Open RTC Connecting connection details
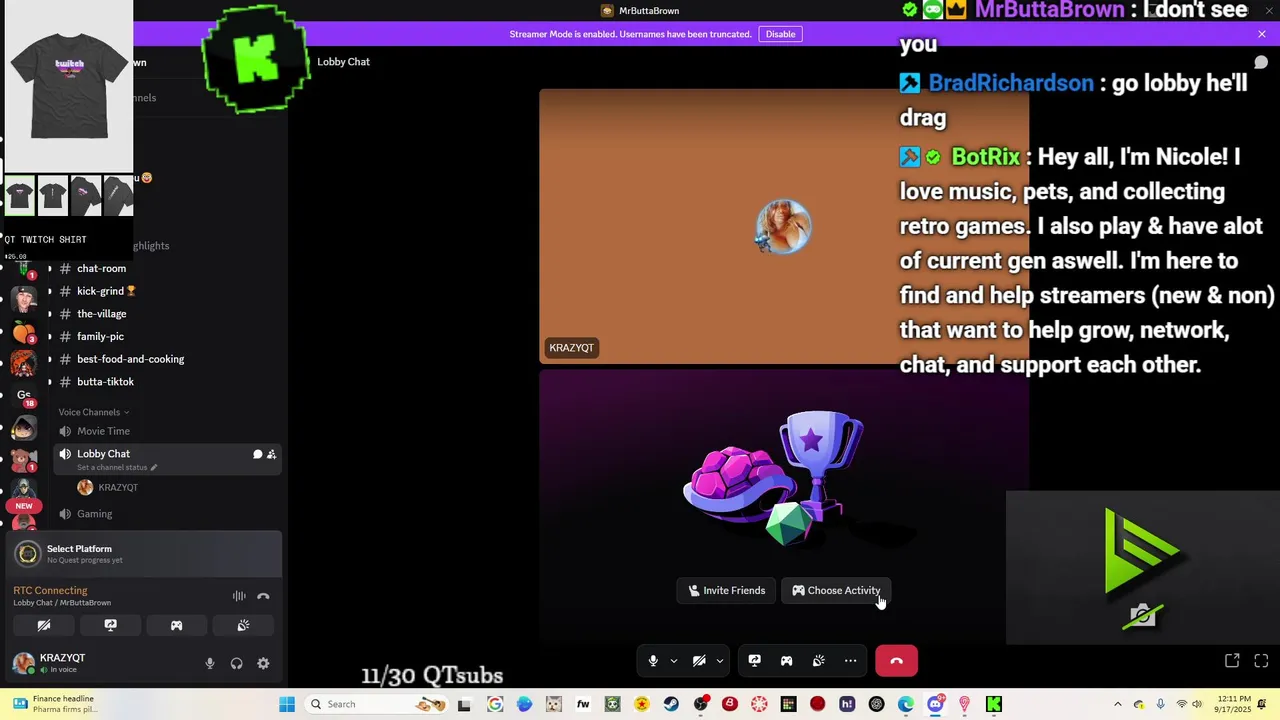This screenshot has height=720, width=1280. click(x=50, y=590)
